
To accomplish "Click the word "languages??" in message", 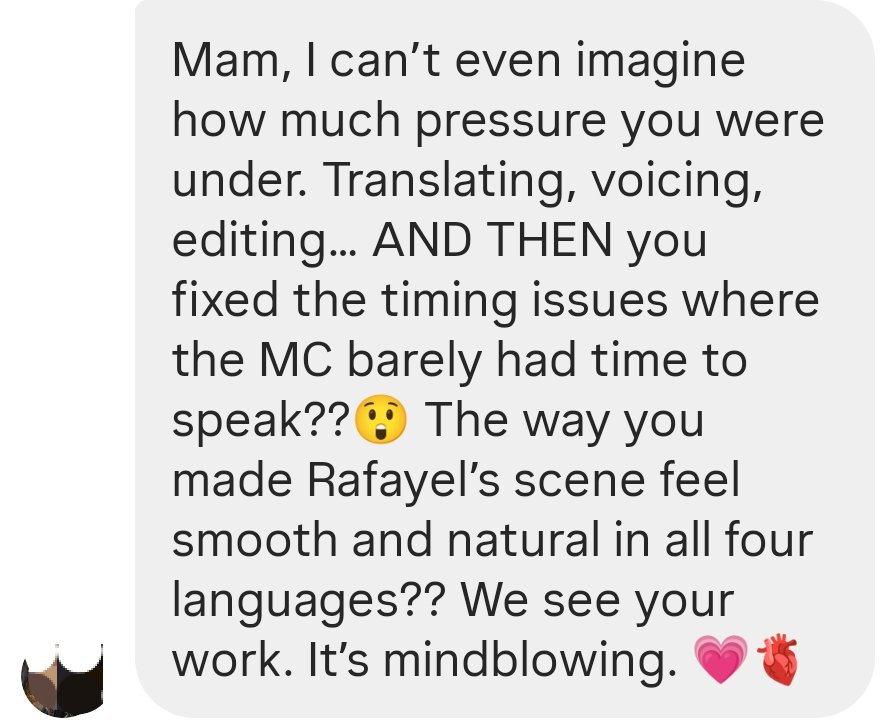I will [x=306, y=601].
